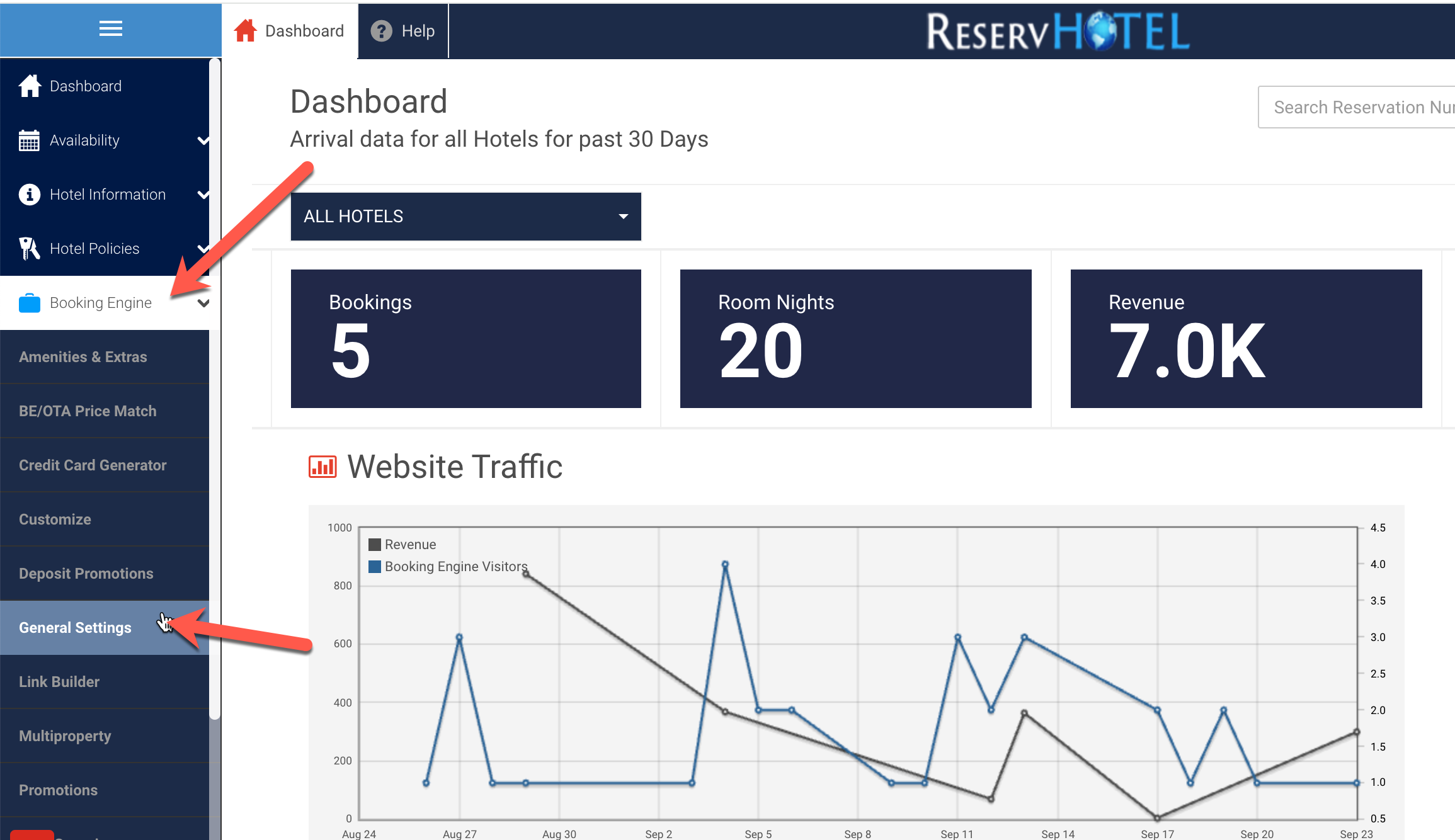Select the Amenities & Extras menu item
Screen dimensions: 1455x840
(83, 357)
